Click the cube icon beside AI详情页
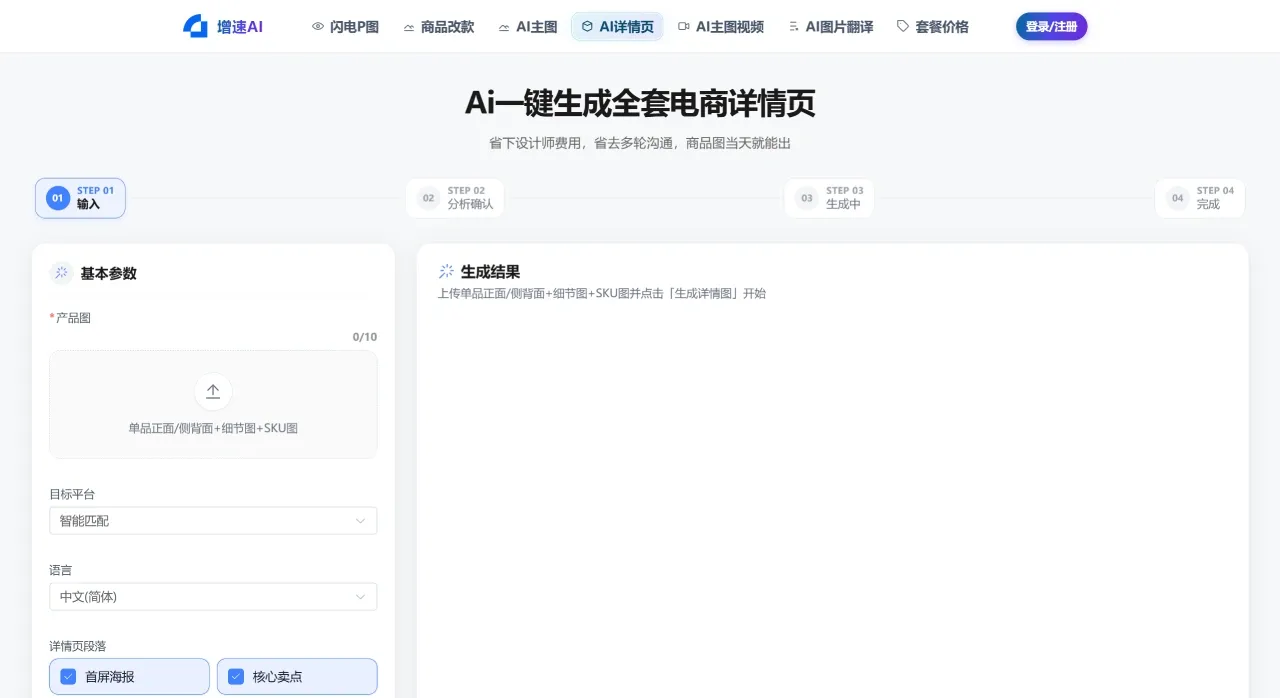 [587, 27]
